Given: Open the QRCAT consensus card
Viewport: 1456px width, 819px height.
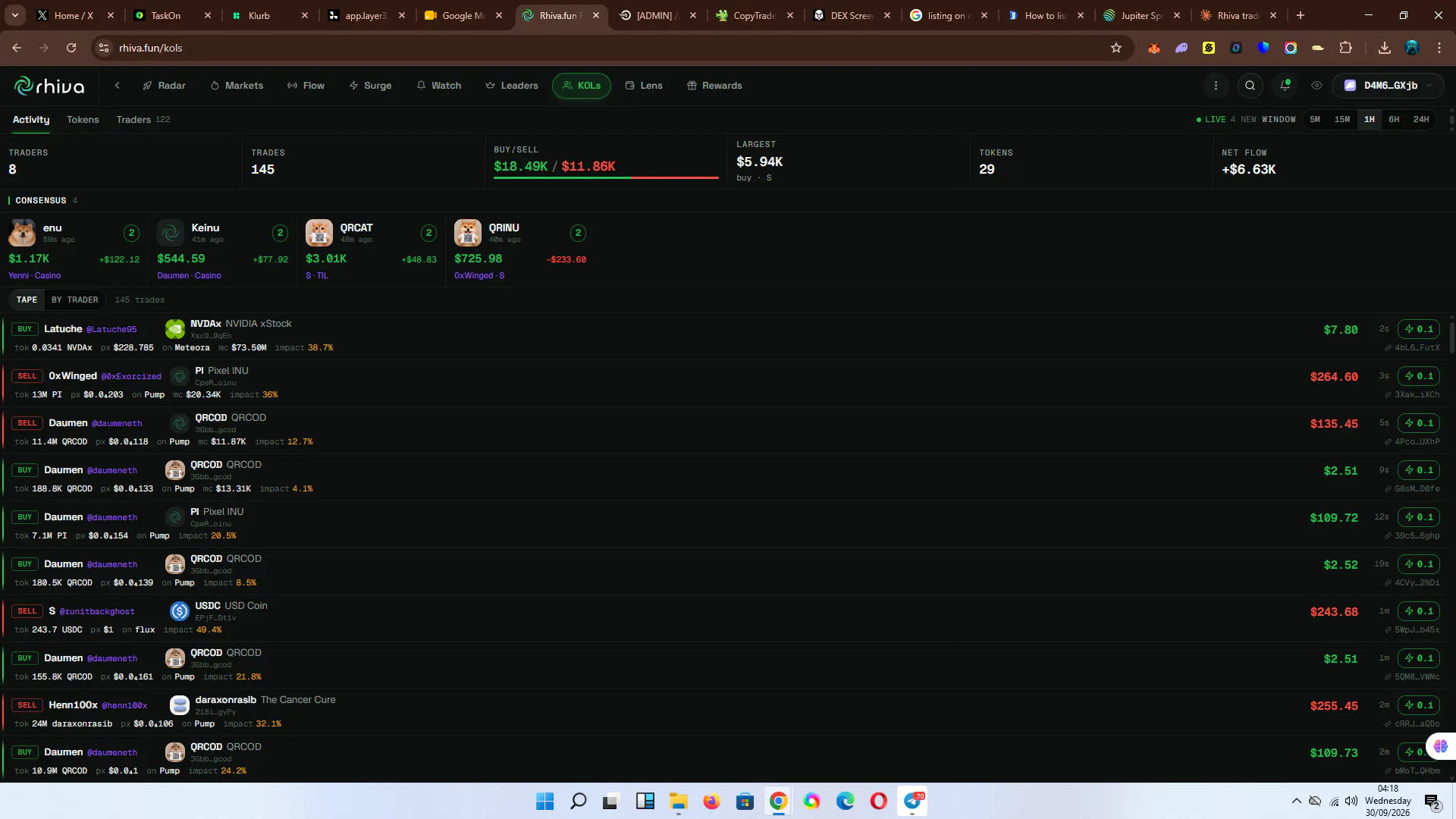Looking at the screenshot, I should [x=372, y=250].
